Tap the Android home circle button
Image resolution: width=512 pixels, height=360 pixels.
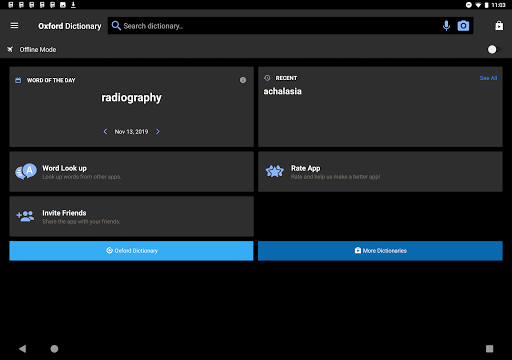click(54, 349)
